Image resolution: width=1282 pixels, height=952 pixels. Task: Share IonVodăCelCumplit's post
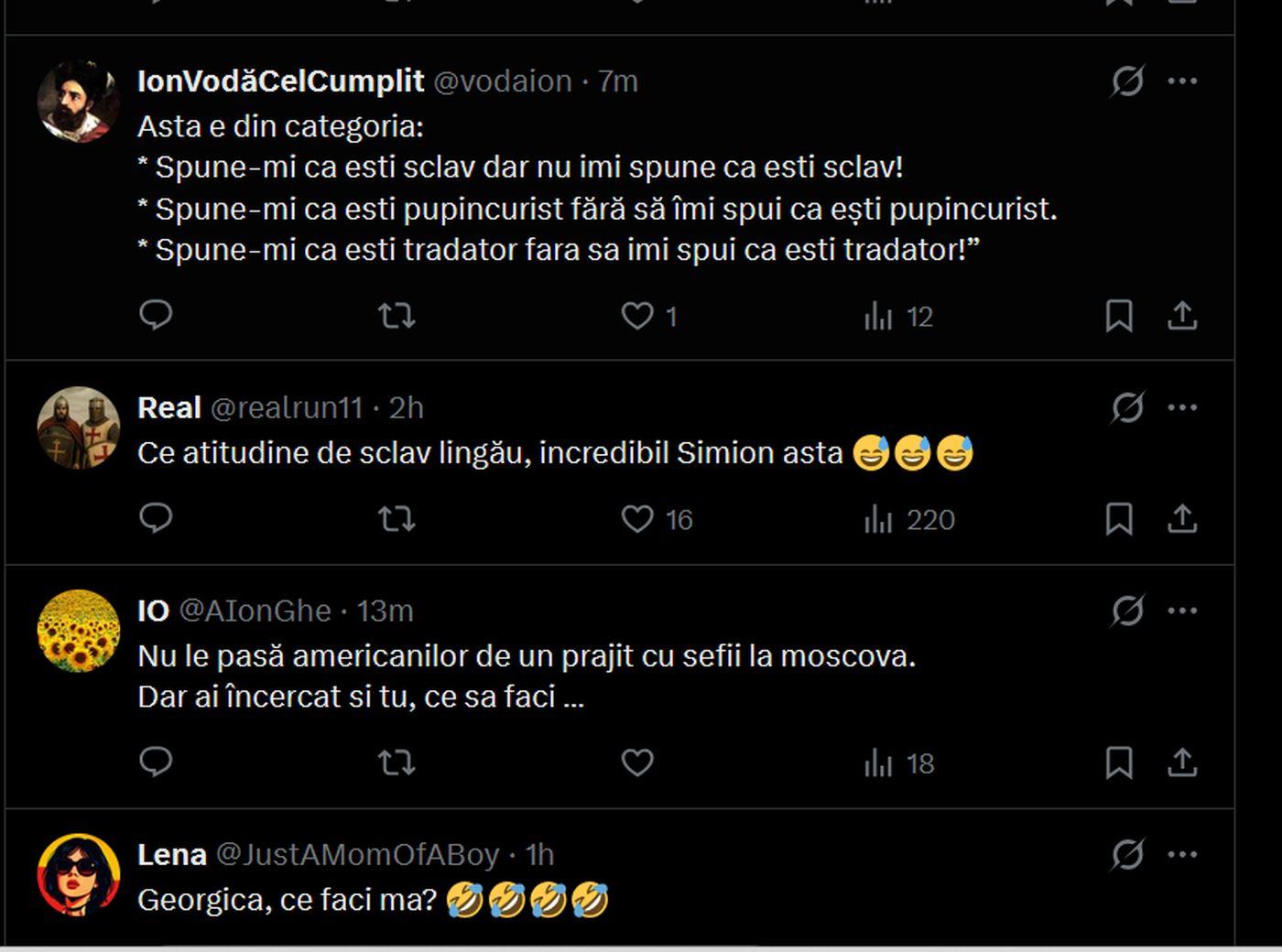tap(1184, 315)
